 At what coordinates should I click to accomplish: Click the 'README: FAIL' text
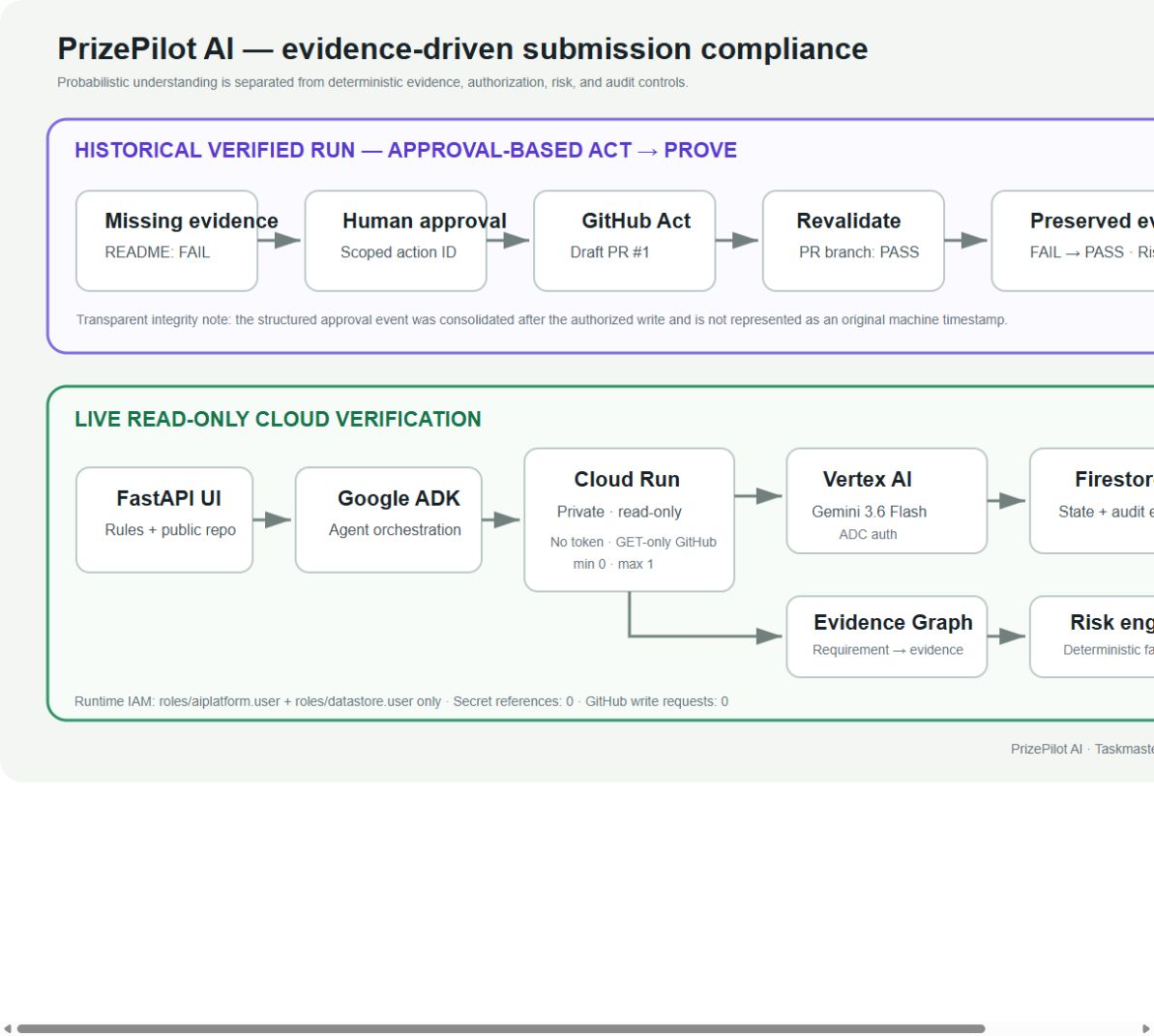point(157,252)
